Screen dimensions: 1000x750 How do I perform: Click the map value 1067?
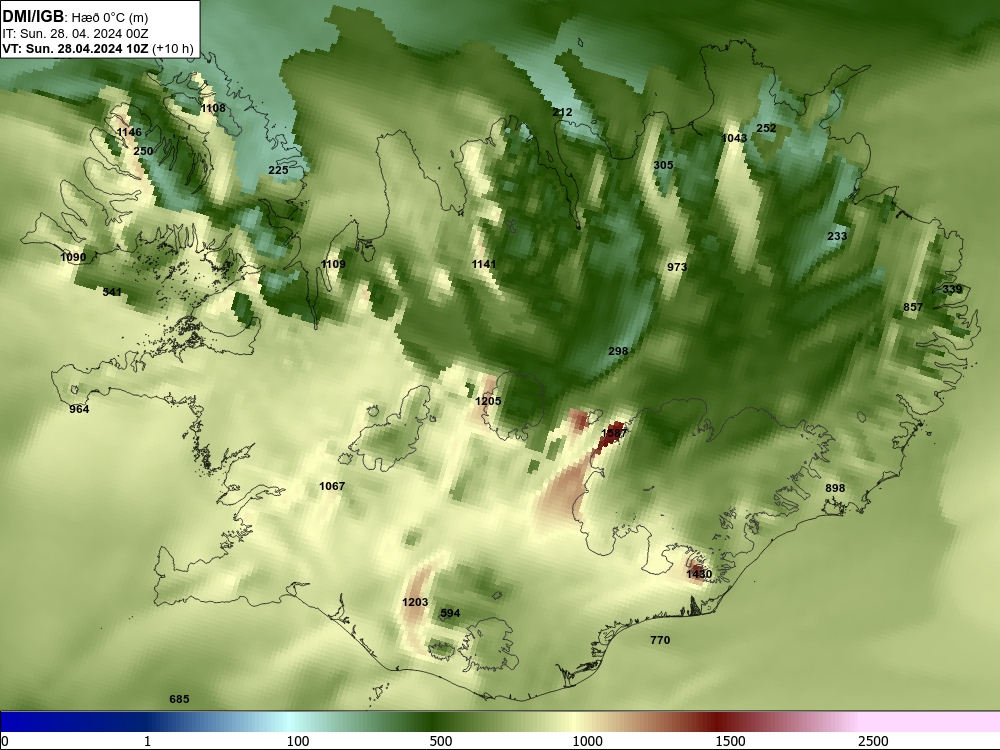332,486
